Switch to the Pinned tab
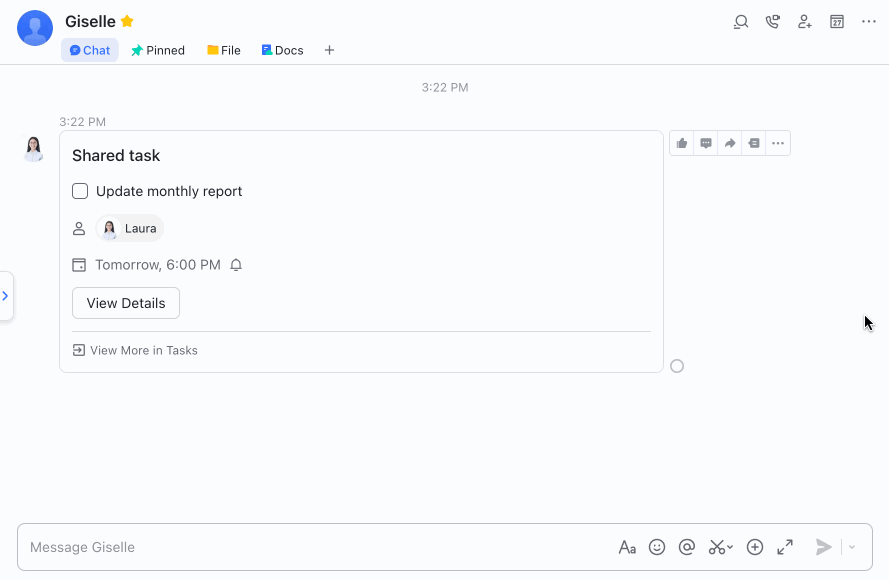Screen dimensions: 889x580 [157, 49]
